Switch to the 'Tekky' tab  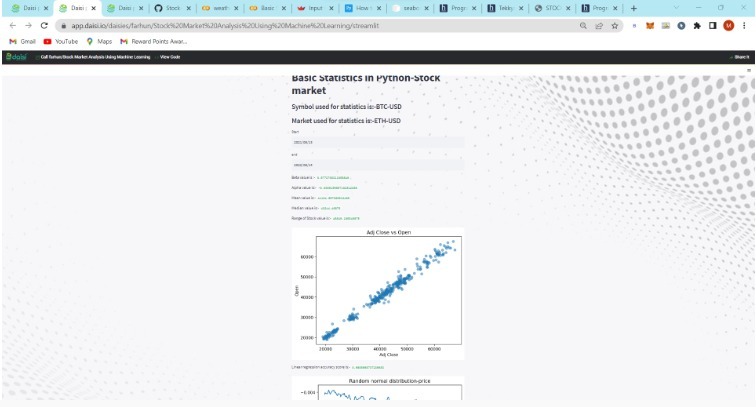[505, 8]
